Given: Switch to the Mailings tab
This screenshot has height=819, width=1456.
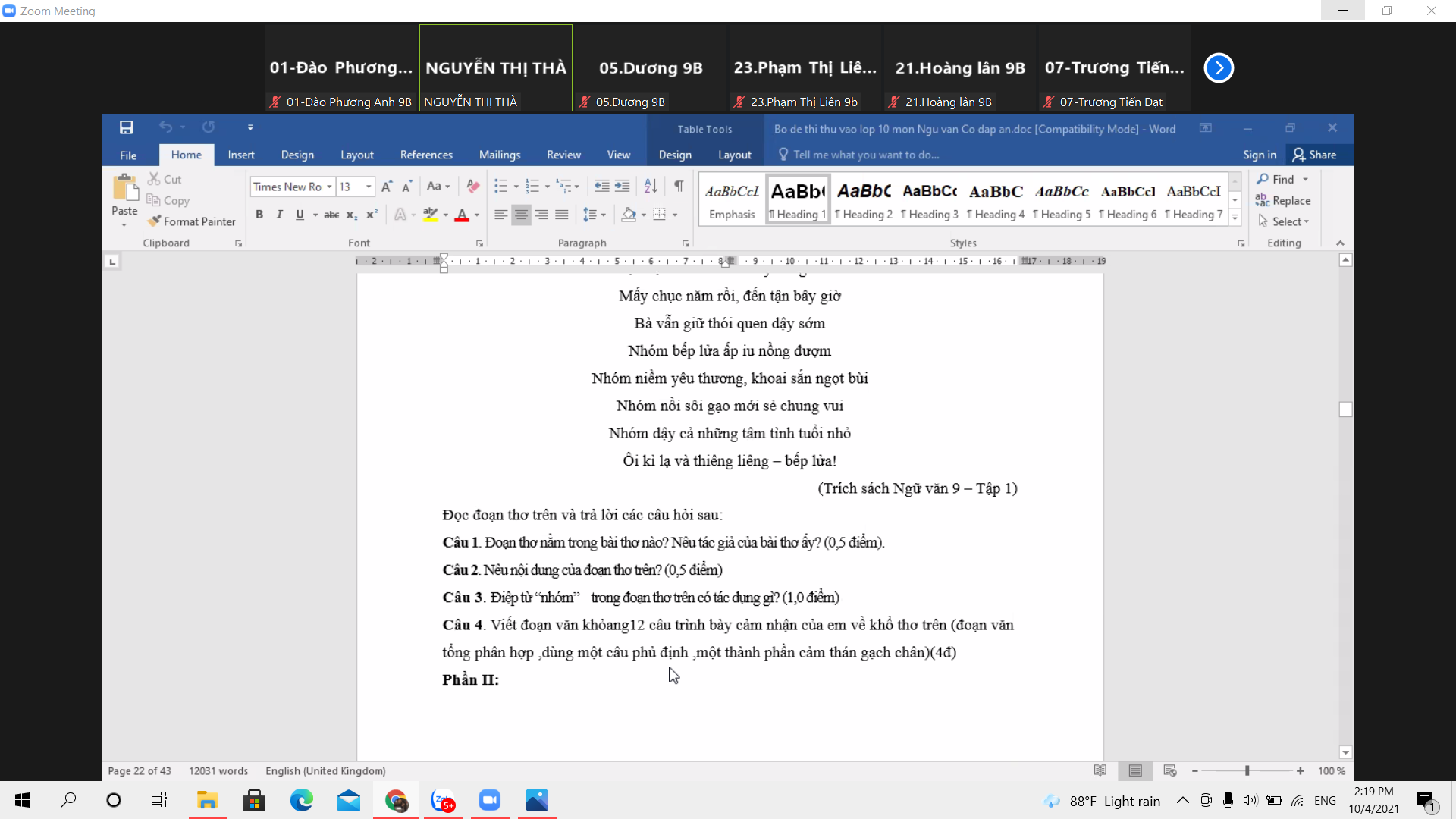Looking at the screenshot, I should [x=500, y=155].
